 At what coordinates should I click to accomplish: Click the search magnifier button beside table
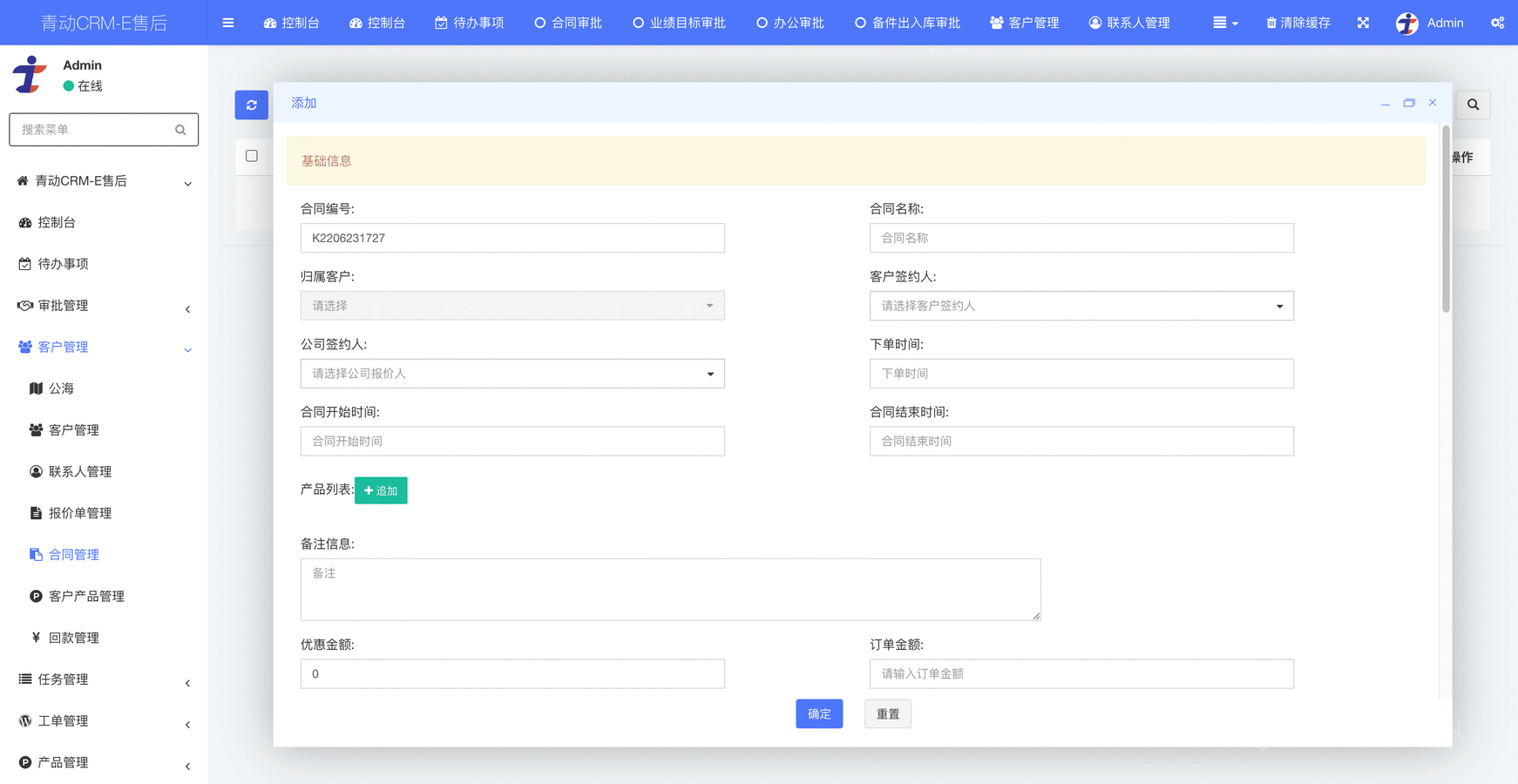(x=1473, y=105)
